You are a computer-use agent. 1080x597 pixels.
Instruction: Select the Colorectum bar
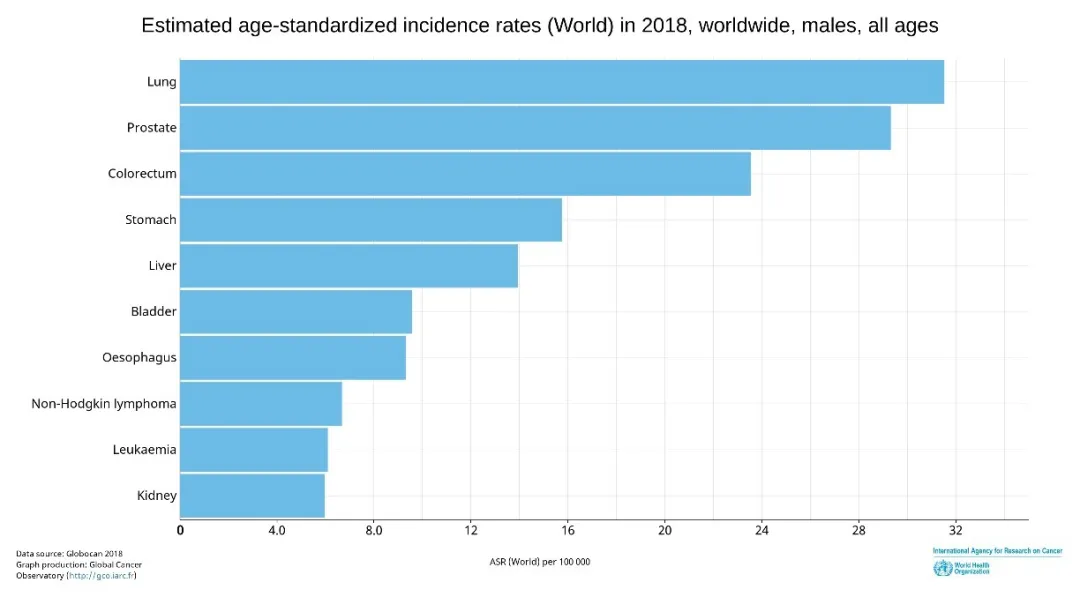466,174
